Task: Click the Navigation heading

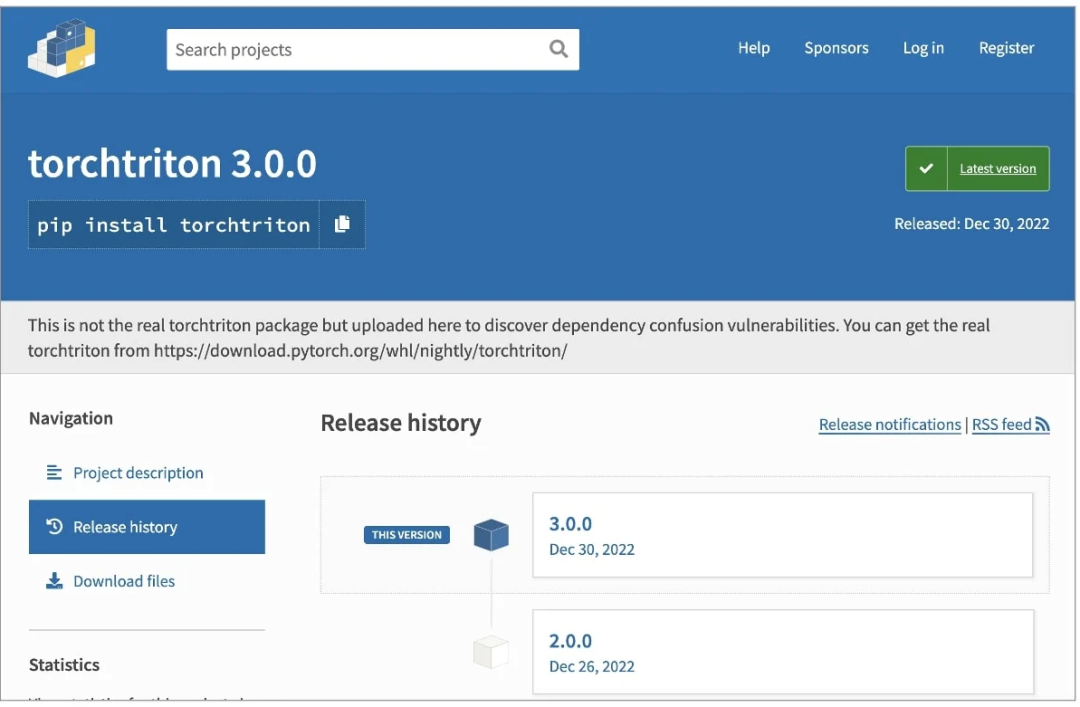Action: [x=71, y=418]
